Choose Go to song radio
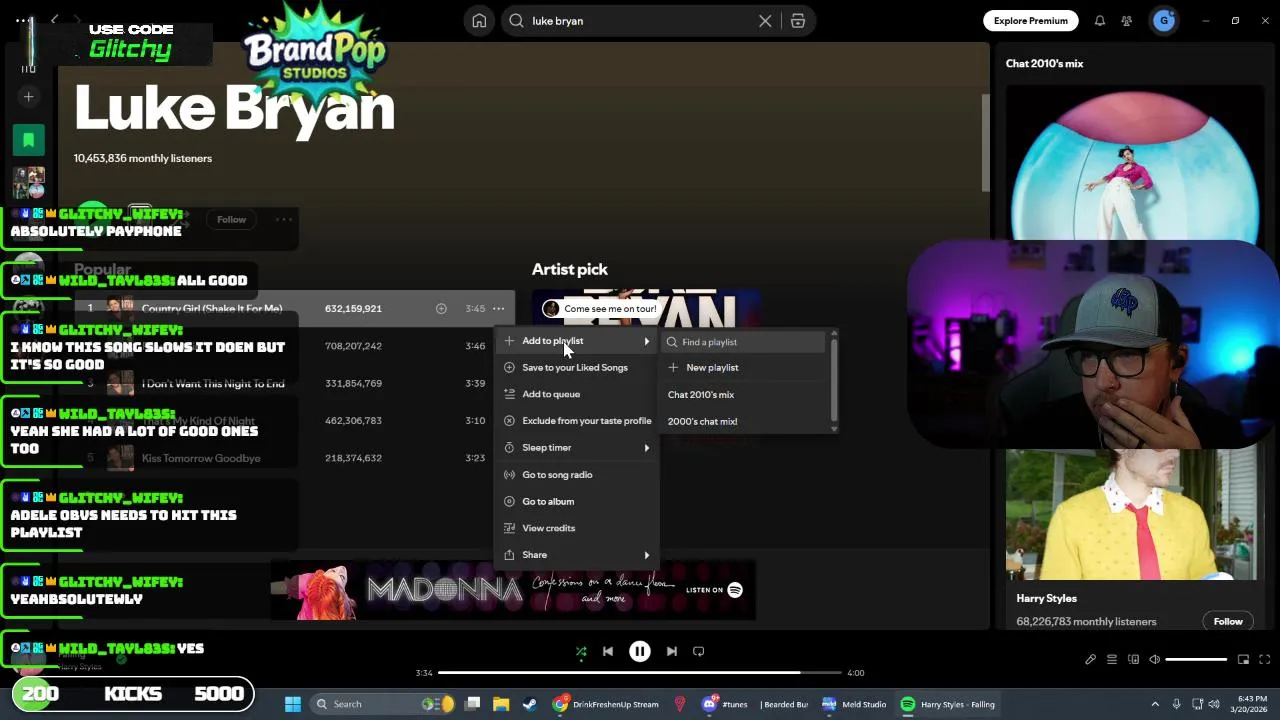 (577, 475)
